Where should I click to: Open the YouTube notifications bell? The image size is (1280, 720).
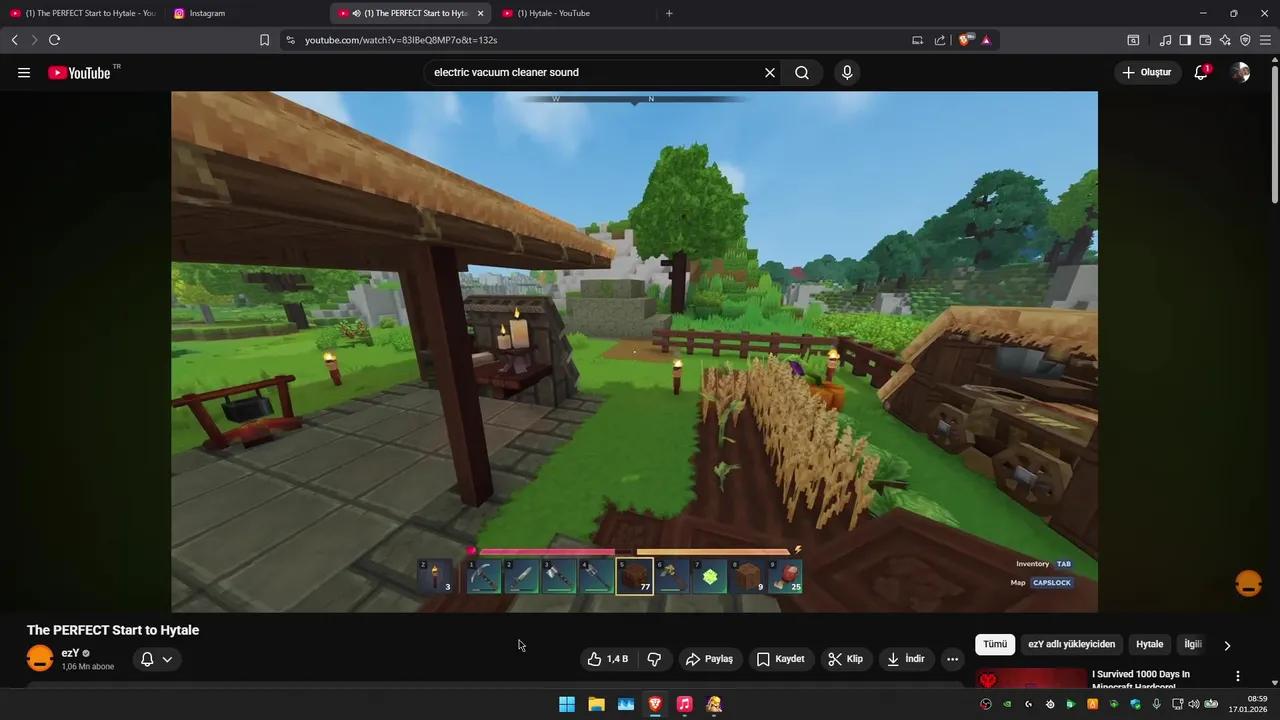pyautogui.click(x=1201, y=72)
